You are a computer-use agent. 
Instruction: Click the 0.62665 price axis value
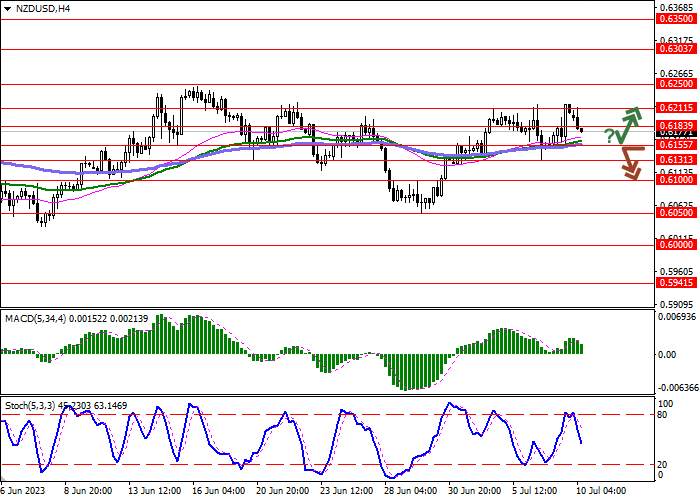tap(678, 74)
